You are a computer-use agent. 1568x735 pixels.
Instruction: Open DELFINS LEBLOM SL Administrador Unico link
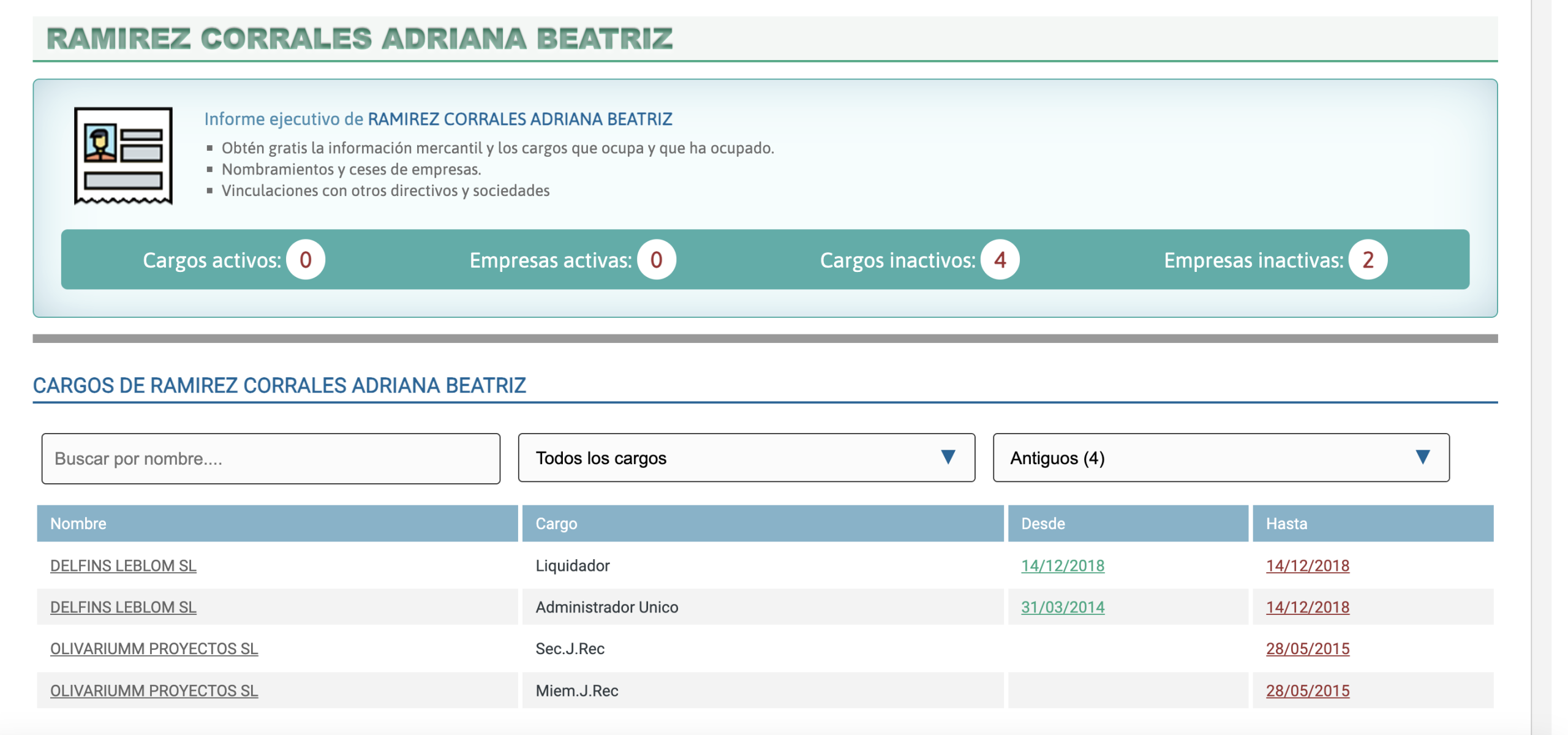123,607
